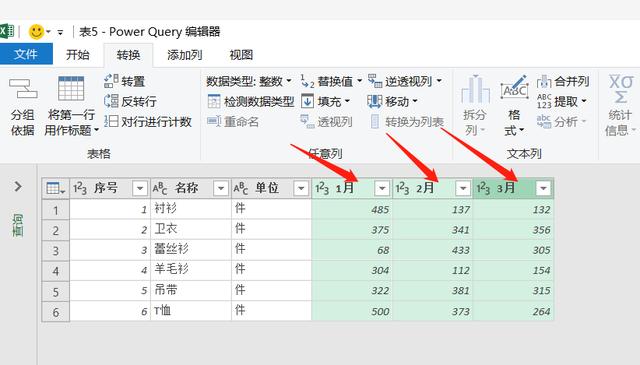This screenshot has height=365, width=640.
Task: Click the Transpose (转置) icon
Action: pyautogui.click(x=111, y=81)
